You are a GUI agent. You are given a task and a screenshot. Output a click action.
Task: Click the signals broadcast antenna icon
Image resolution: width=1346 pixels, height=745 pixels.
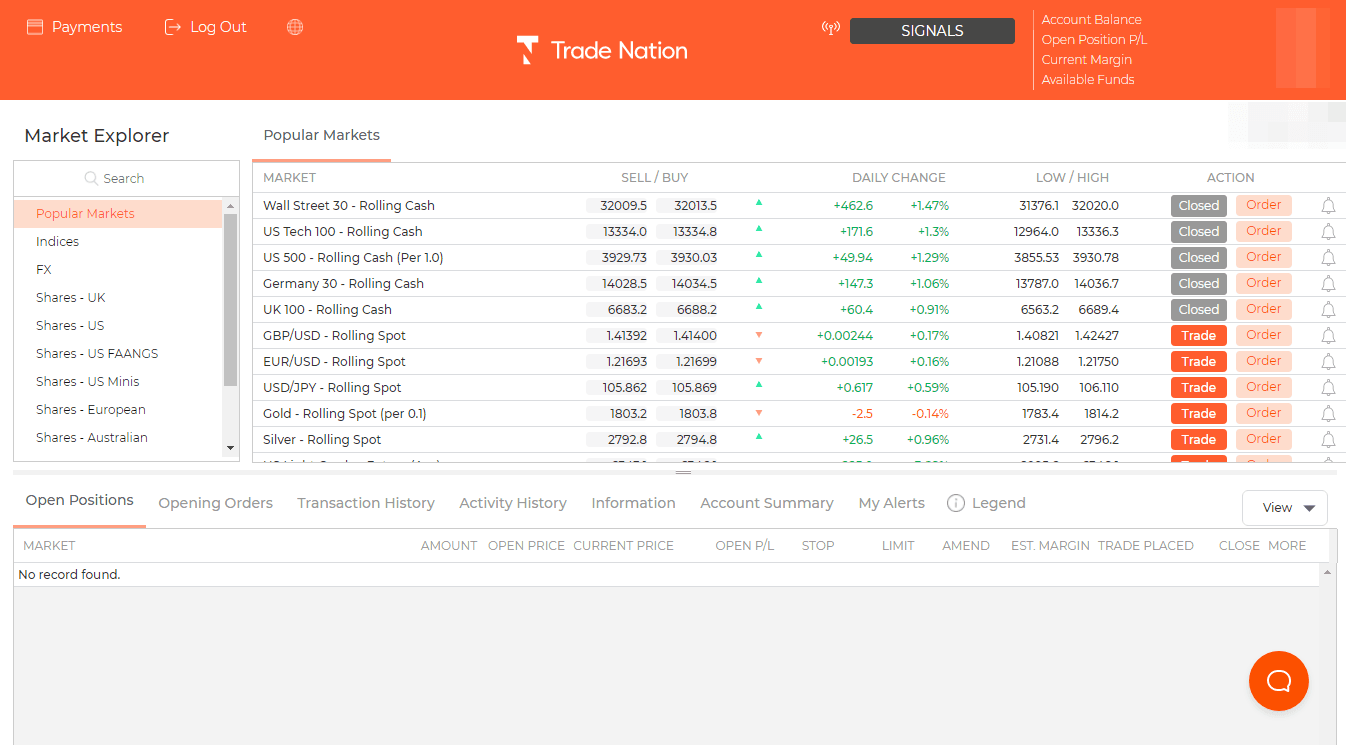click(x=830, y=29)
